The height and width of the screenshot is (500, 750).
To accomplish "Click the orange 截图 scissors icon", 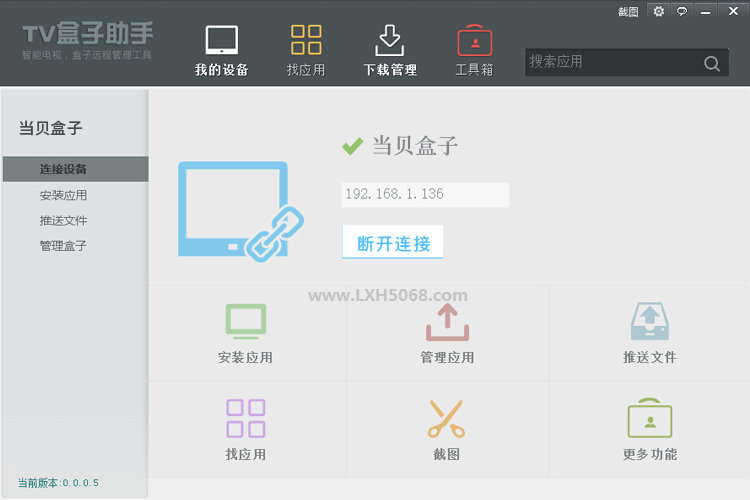I will [447, 419].
